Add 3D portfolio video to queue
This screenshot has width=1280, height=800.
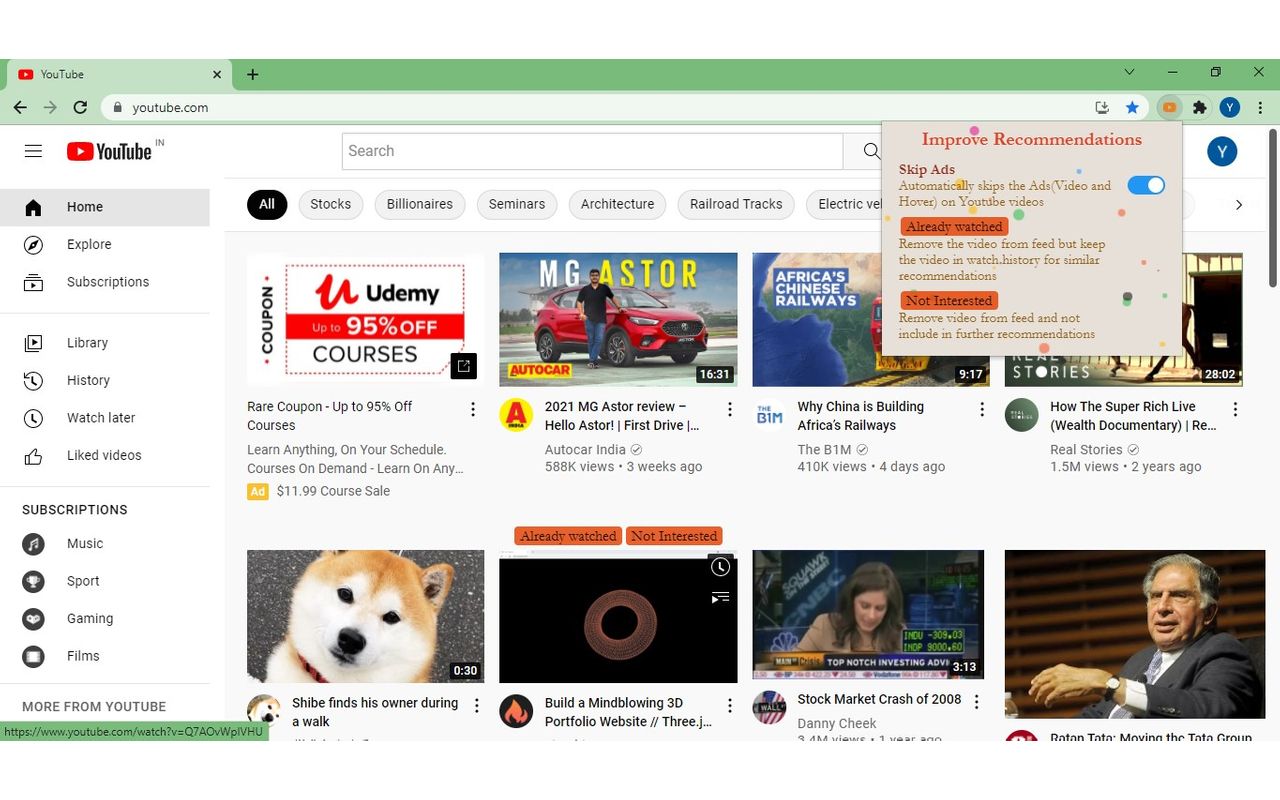tap(720, 597)
